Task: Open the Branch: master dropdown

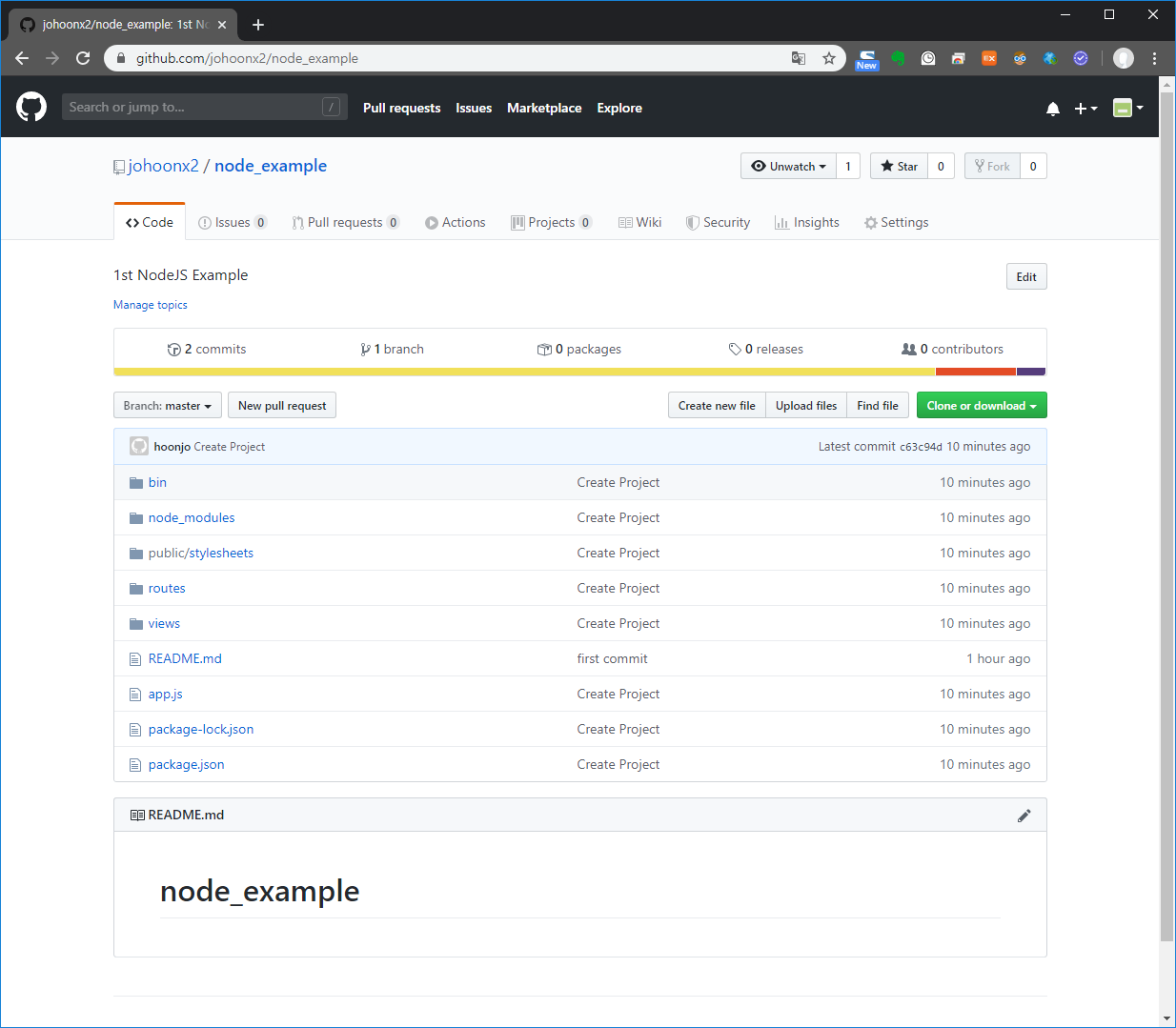Action: pos(167,405)
